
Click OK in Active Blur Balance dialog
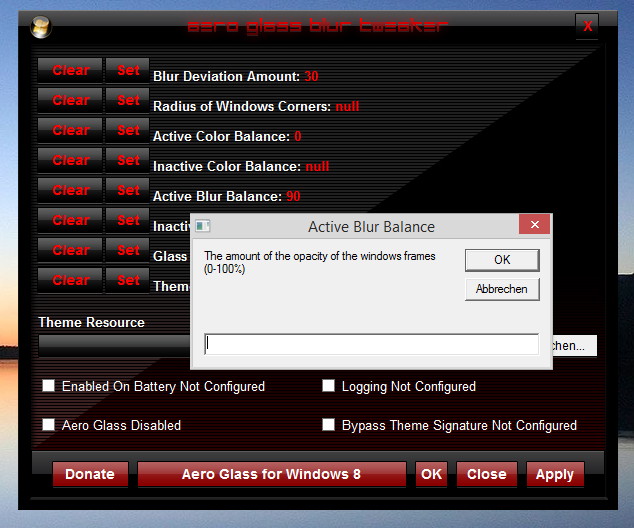(x=502, y=260)
